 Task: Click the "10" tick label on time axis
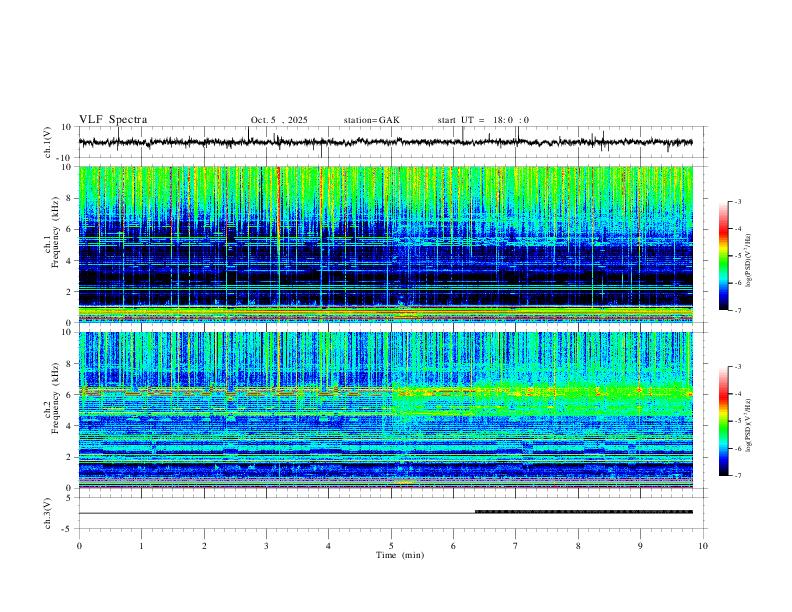click(703, 546)
